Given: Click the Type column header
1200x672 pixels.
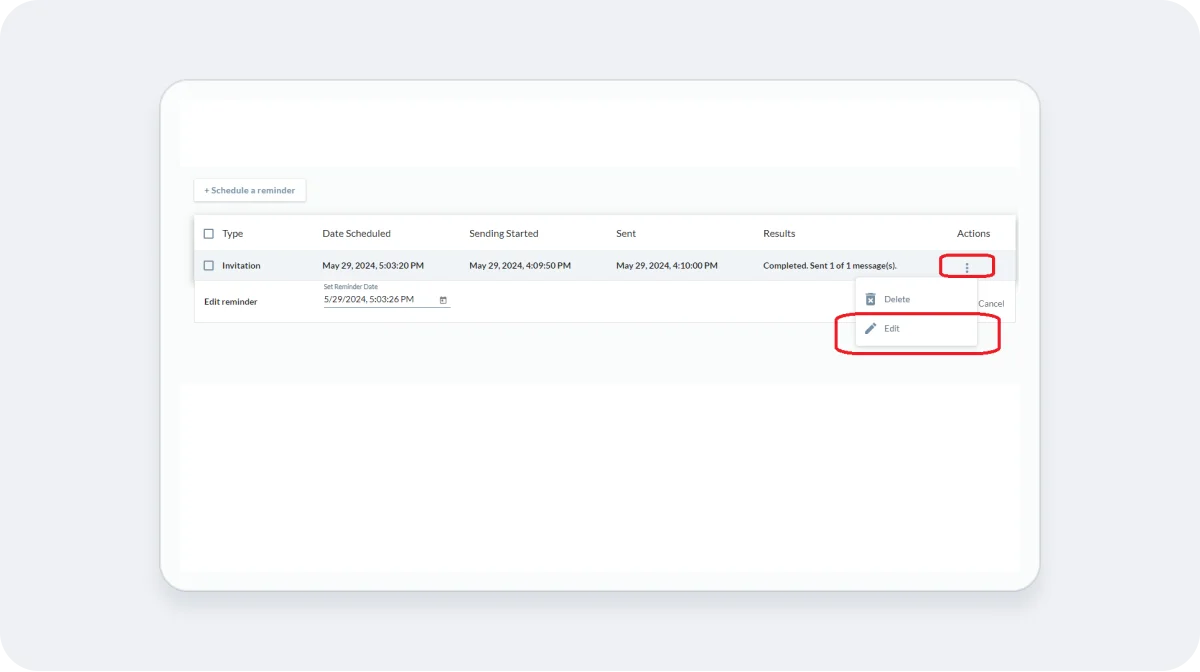Looking at the screenshot, I should (233, 234).
